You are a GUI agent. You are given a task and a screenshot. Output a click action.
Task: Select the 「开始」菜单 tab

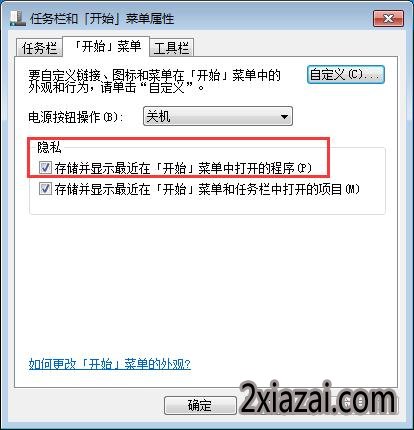tap(106, 46)
